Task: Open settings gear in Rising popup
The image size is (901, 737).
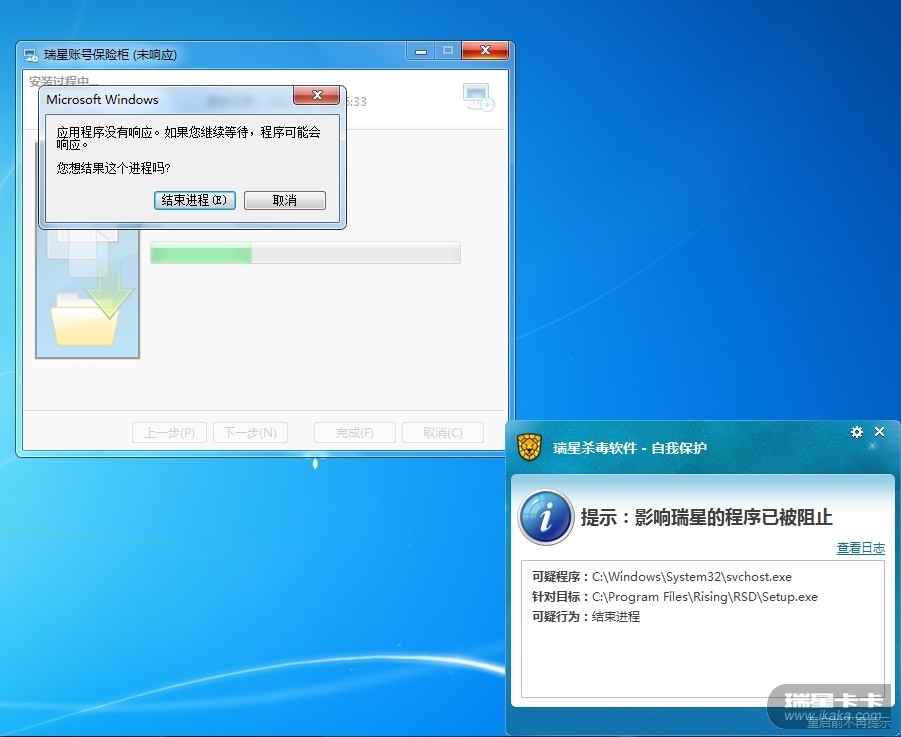Action: click(x=857, y=432)
